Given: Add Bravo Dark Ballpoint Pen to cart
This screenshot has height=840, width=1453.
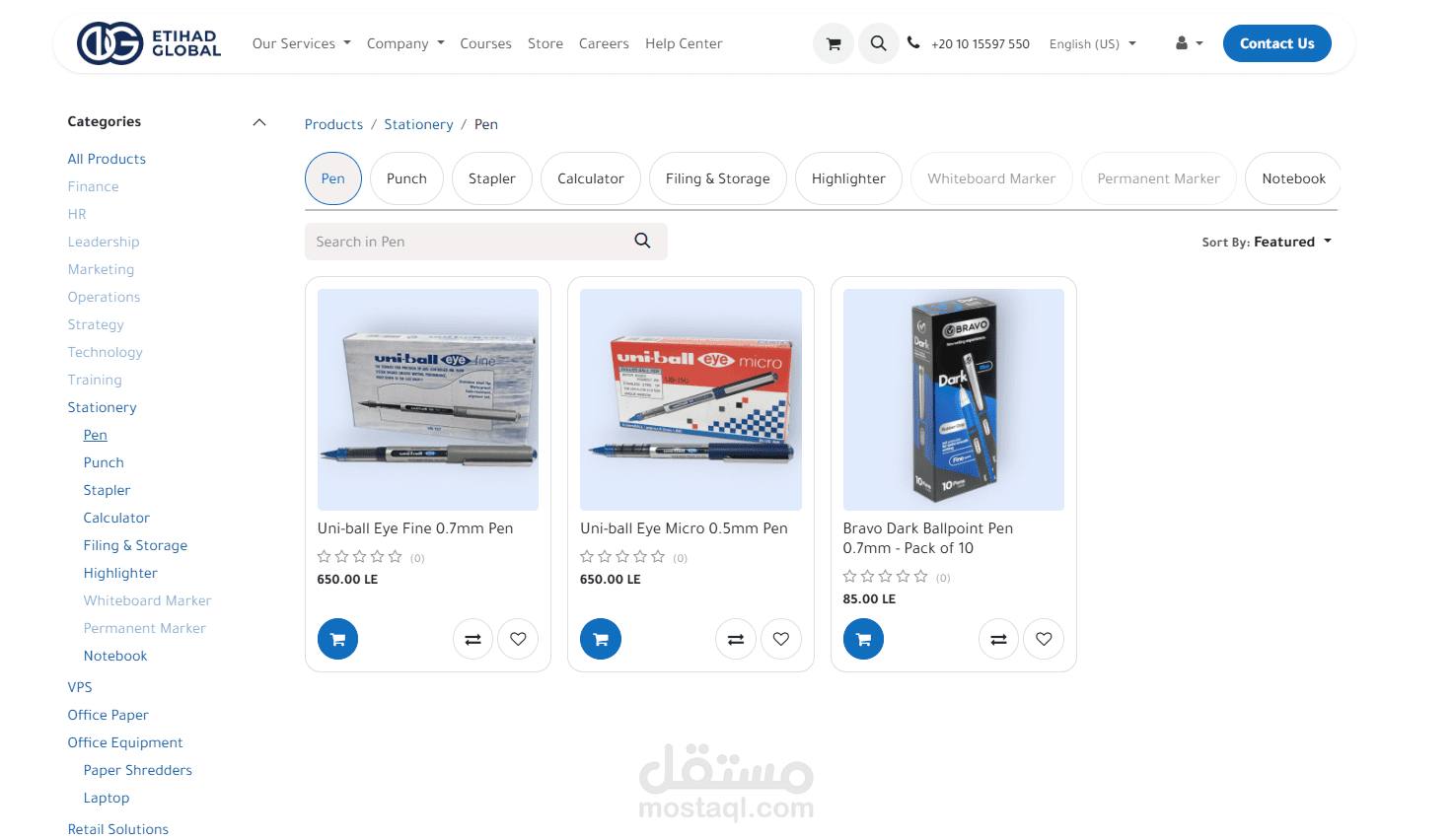Looking at the screenshot, I should (863, 639).
